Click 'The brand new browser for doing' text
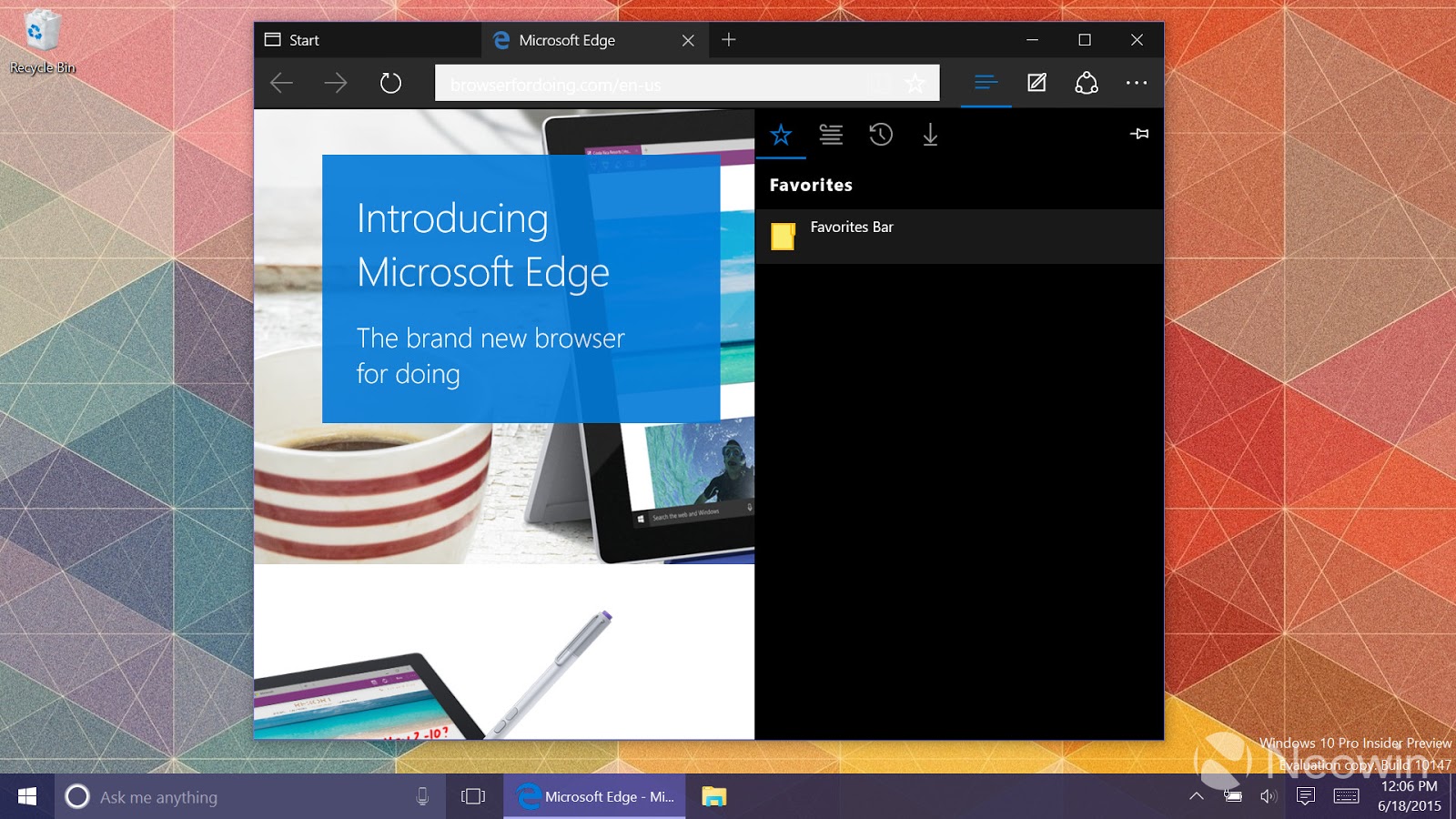Screen dimensions: 1456x819 tap(490, 356)
